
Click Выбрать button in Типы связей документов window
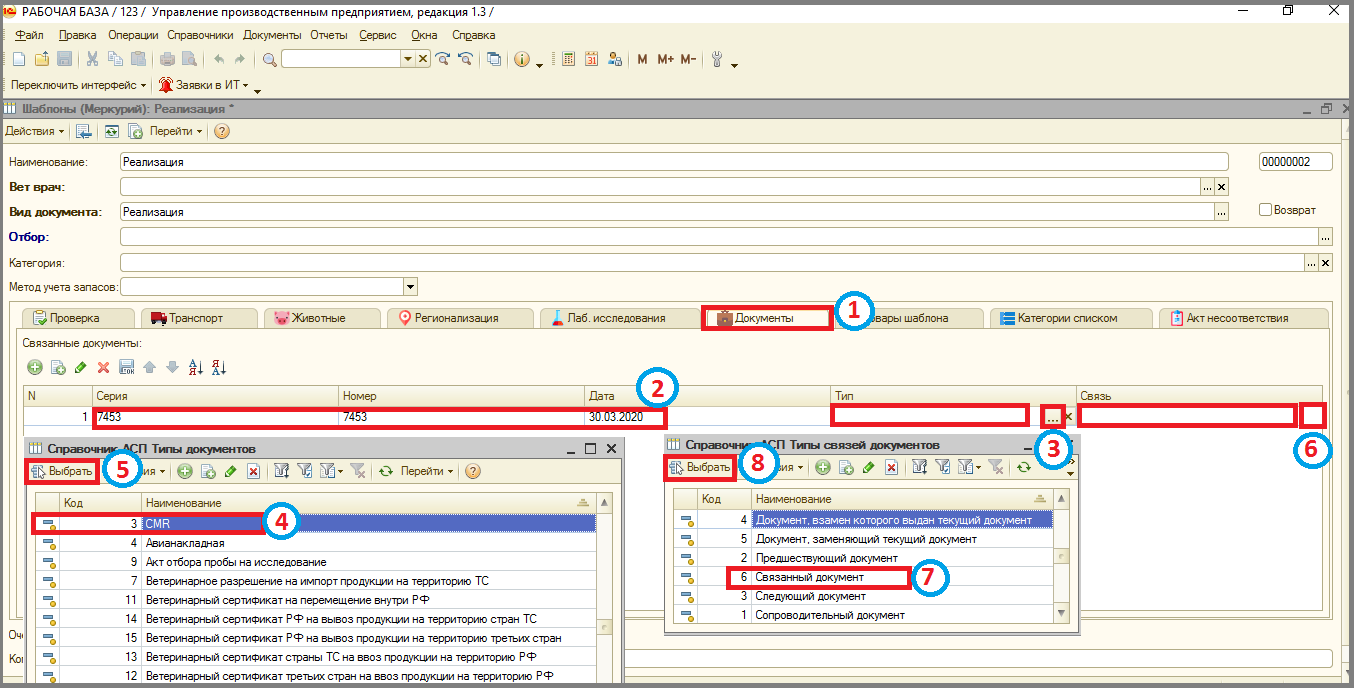pos(700,467)
